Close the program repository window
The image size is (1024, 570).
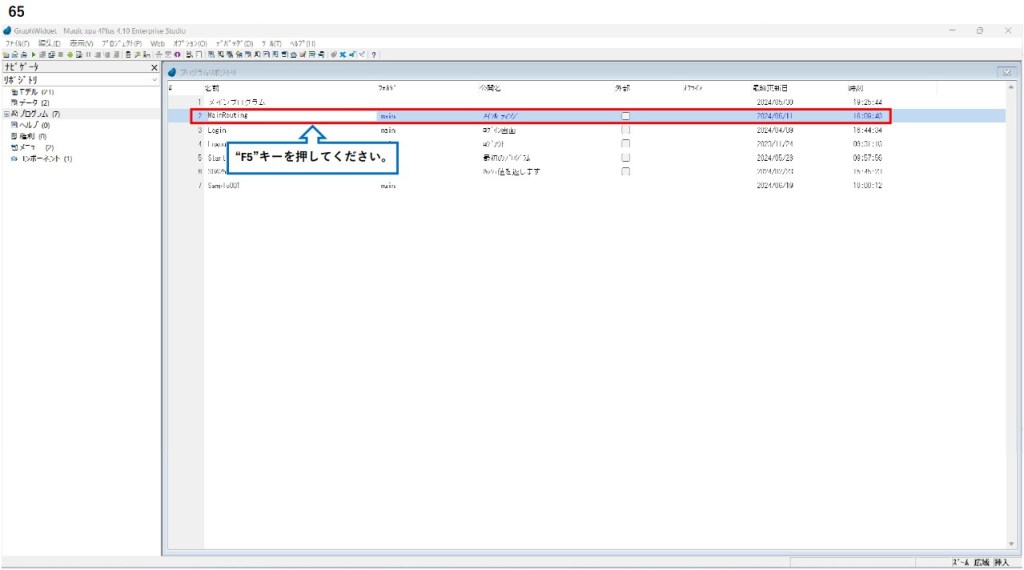(x=1005, y=72)
